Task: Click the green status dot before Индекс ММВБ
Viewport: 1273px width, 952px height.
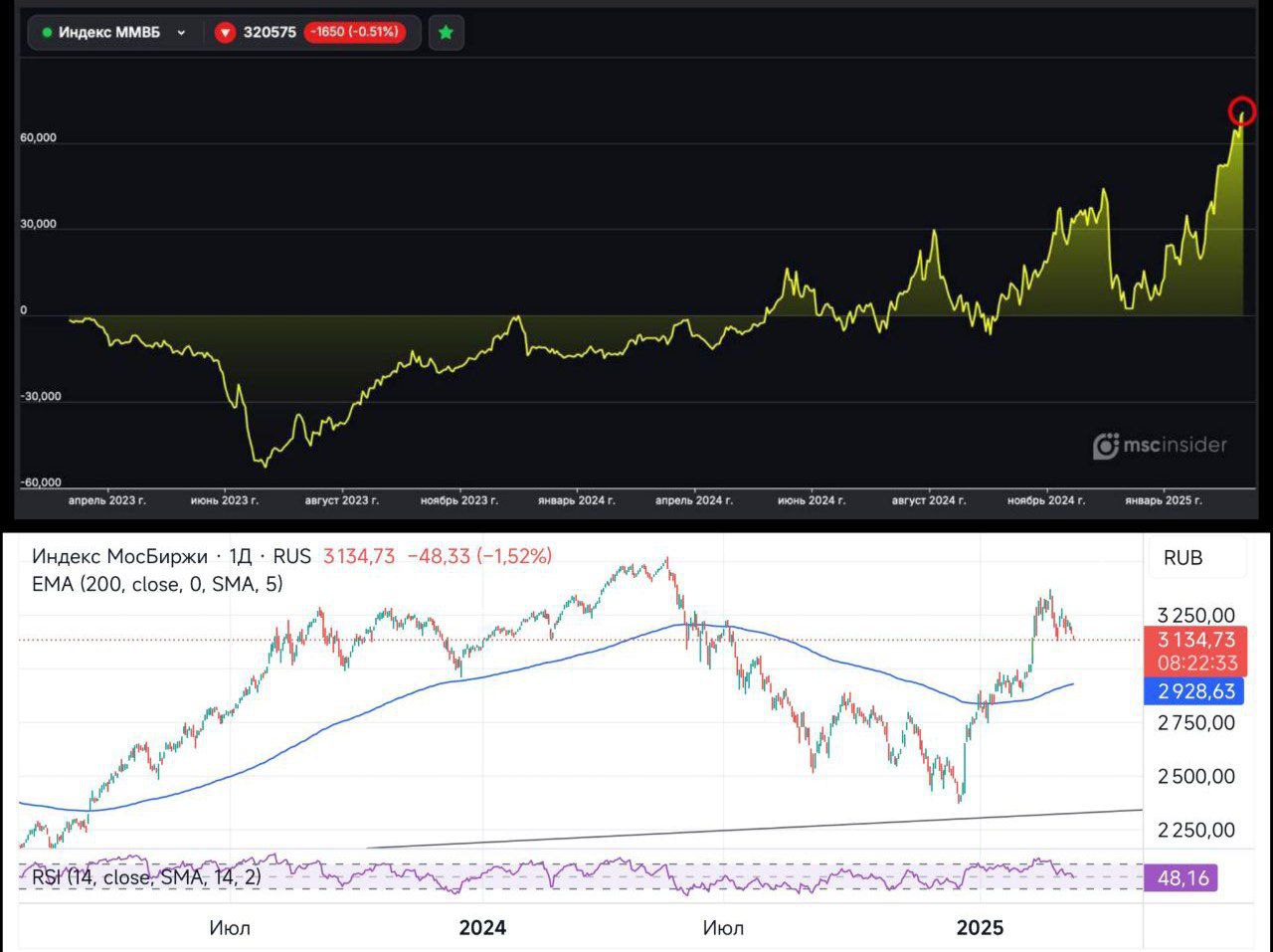Action: point(47,33)
